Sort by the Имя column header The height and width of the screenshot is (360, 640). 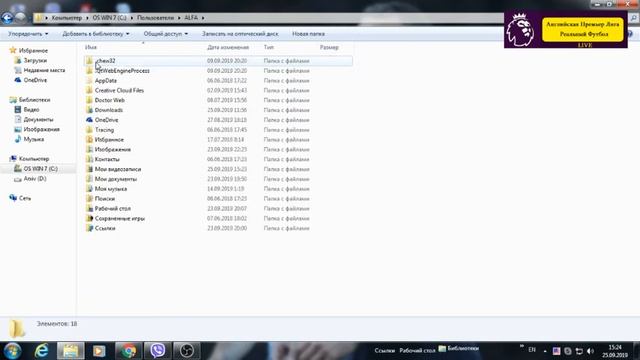click(x=91, y=47)
